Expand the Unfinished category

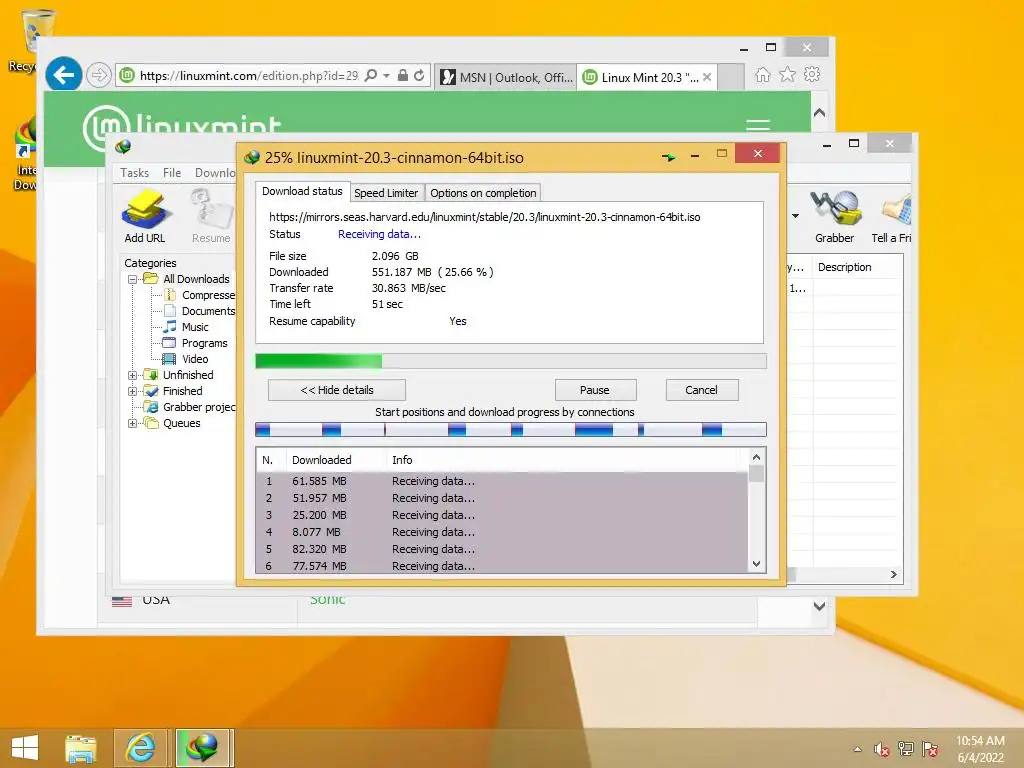133,376
